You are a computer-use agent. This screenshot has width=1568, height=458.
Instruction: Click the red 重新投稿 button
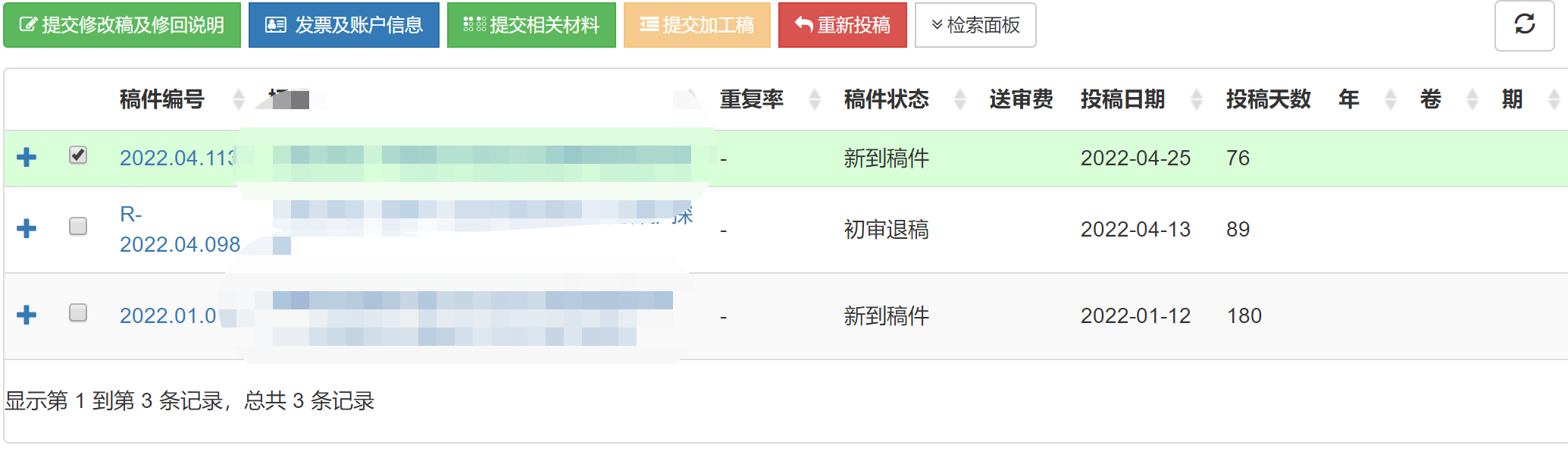coord(842,25)
